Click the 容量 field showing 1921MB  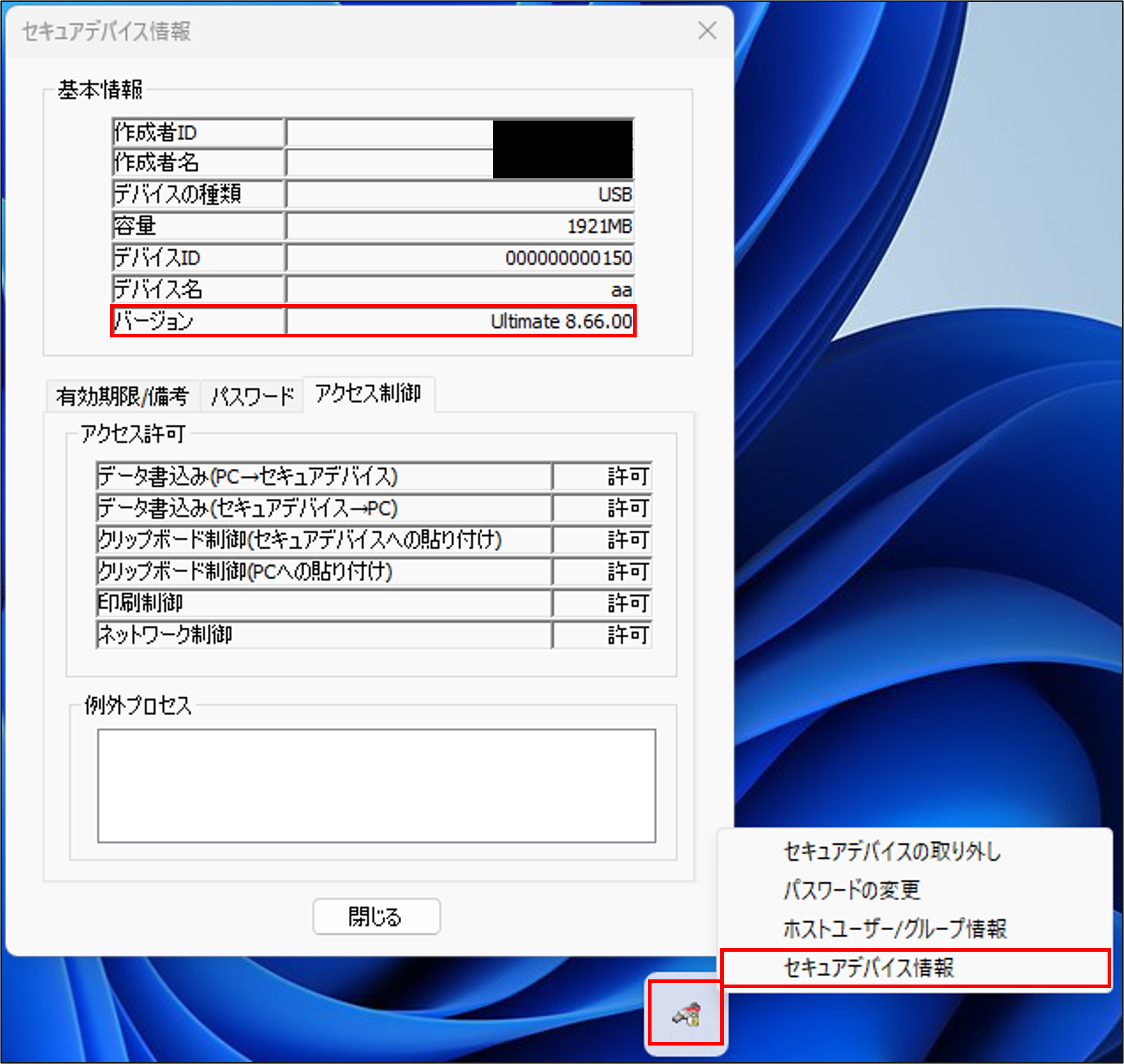[x=460, y=226]
